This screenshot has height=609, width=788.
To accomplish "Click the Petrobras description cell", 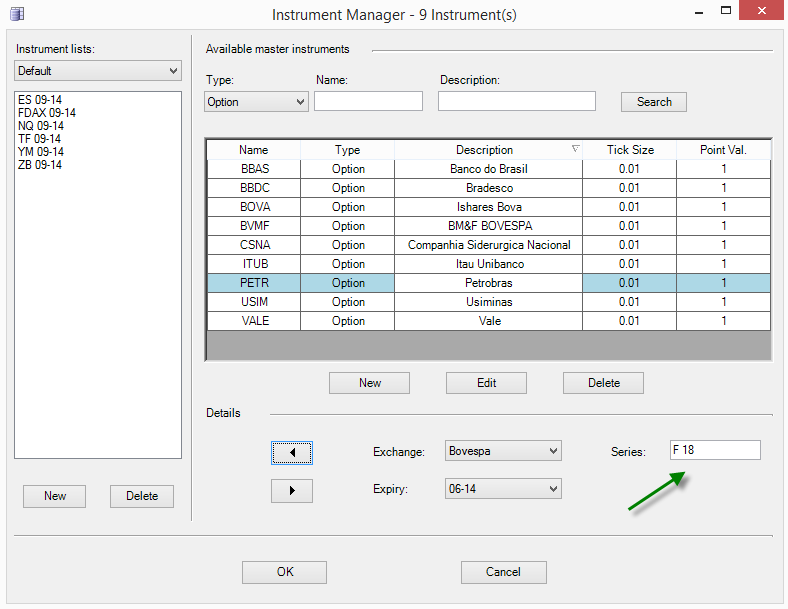I will pos(488,283).
